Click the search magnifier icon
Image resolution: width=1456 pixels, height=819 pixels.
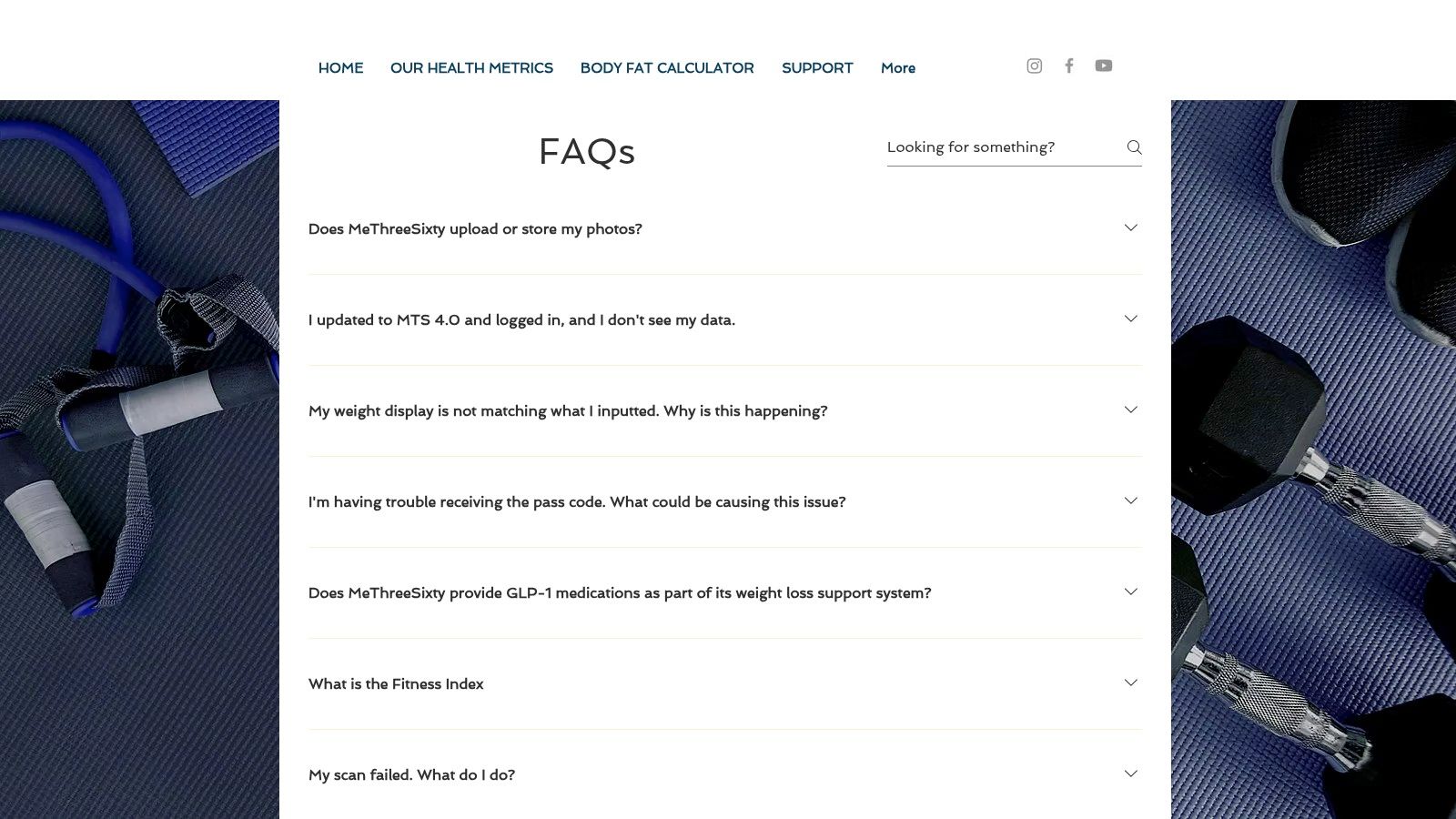tap(1134, 147)
